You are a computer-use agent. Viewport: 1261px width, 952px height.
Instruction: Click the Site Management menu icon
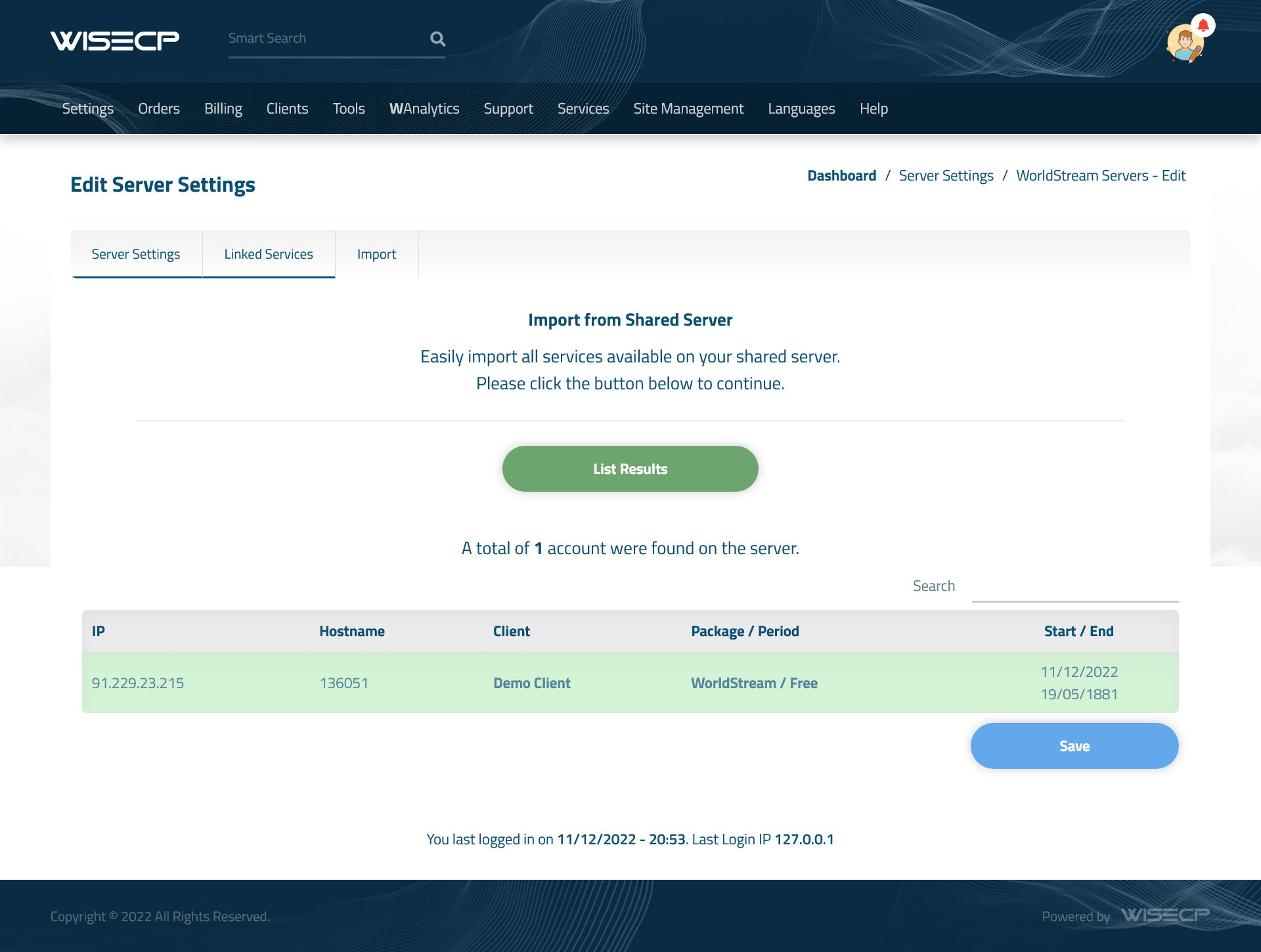pos(688,108)
